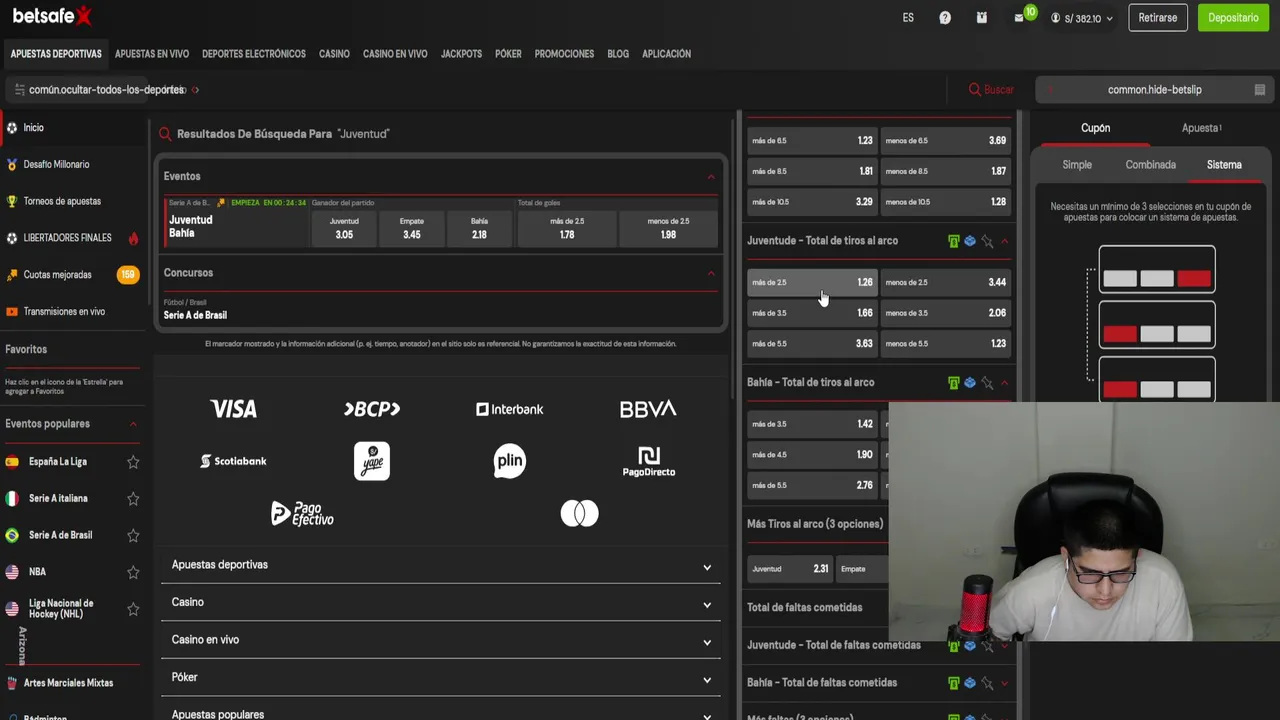Click the betslip receipt icon in the hide-betslip bar
Screen dimensions: 1280x720
pyautogui.click(x=1260, y=90)
